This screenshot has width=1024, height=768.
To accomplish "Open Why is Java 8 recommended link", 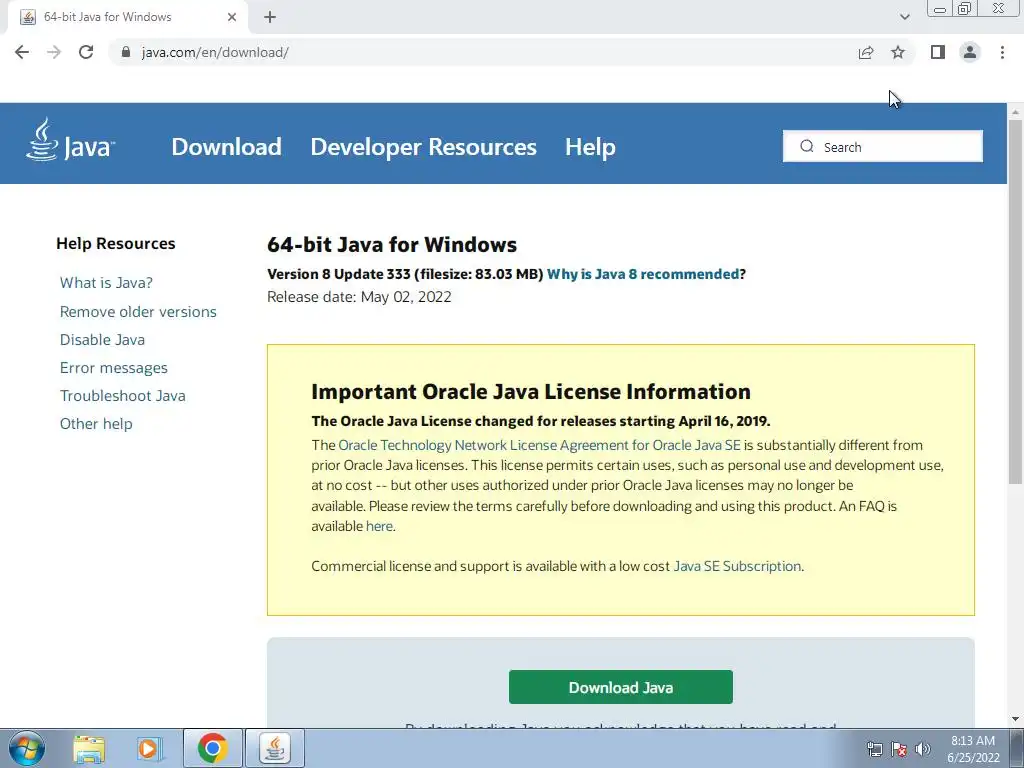I will 643,274.
